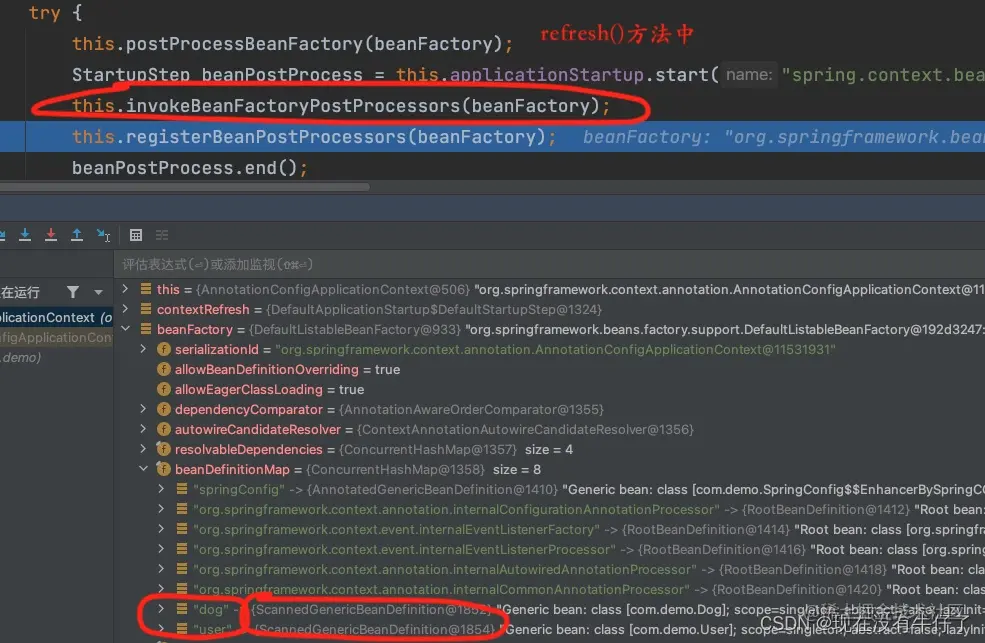Click the red Force Step Into icon
Viewport: 985px width, 643px height.
51,235
